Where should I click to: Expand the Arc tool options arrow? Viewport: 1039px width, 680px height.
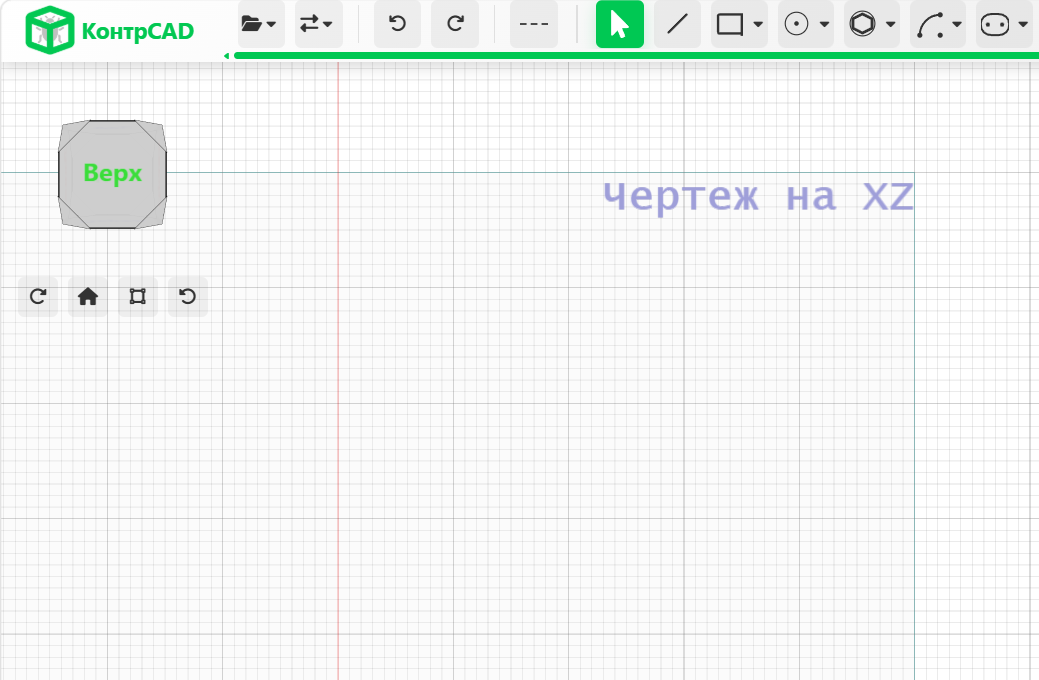957,25
